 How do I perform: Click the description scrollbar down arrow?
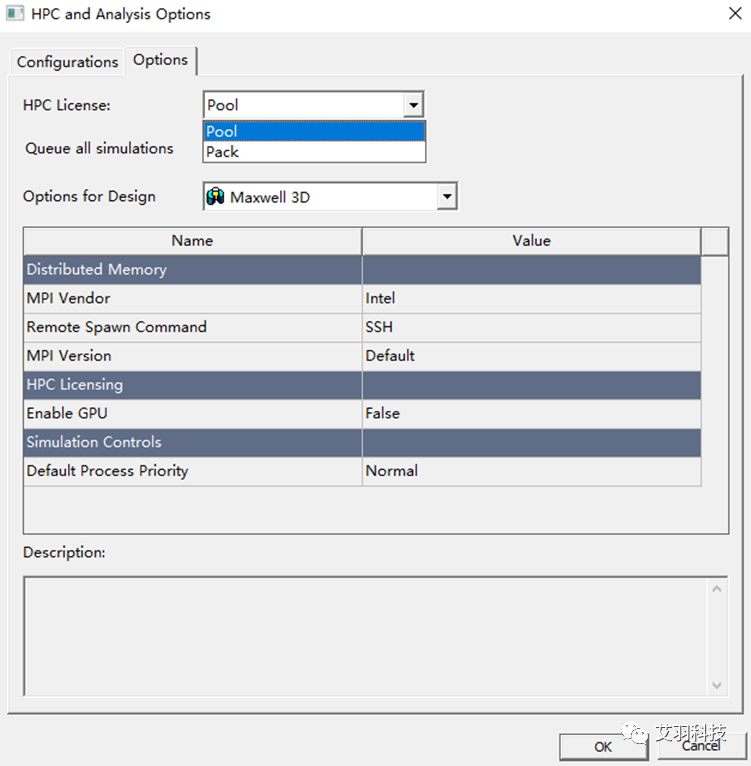pyautogui.click(x=717, y=685)
